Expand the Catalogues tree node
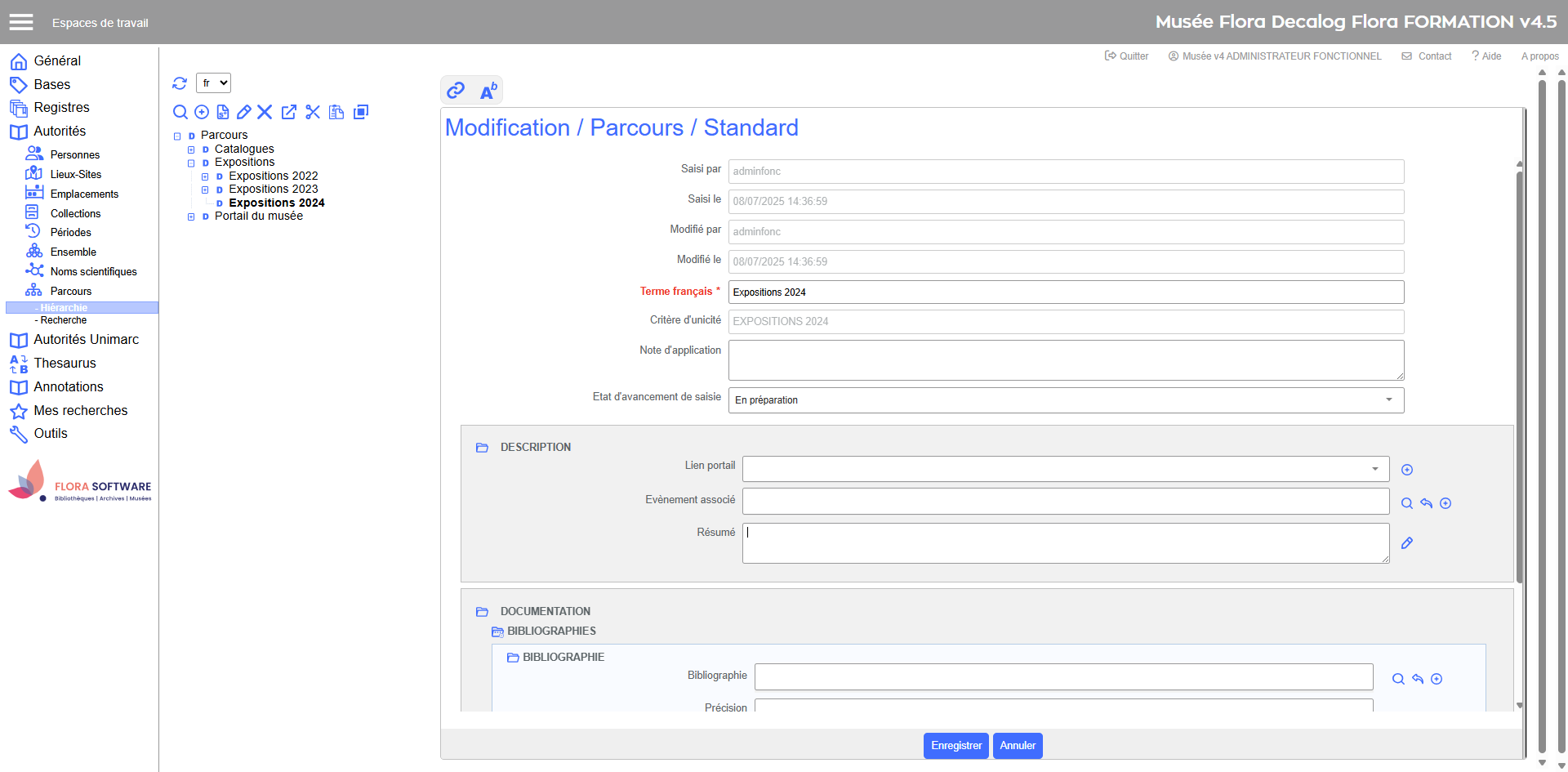1568x772 pixels. click(x=191, y=149)
